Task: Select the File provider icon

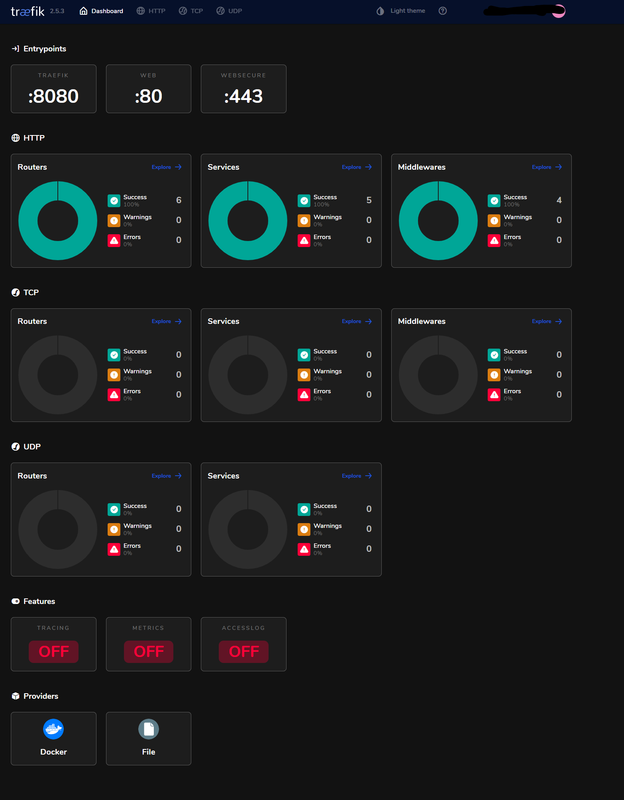Action: coord(148,729)
